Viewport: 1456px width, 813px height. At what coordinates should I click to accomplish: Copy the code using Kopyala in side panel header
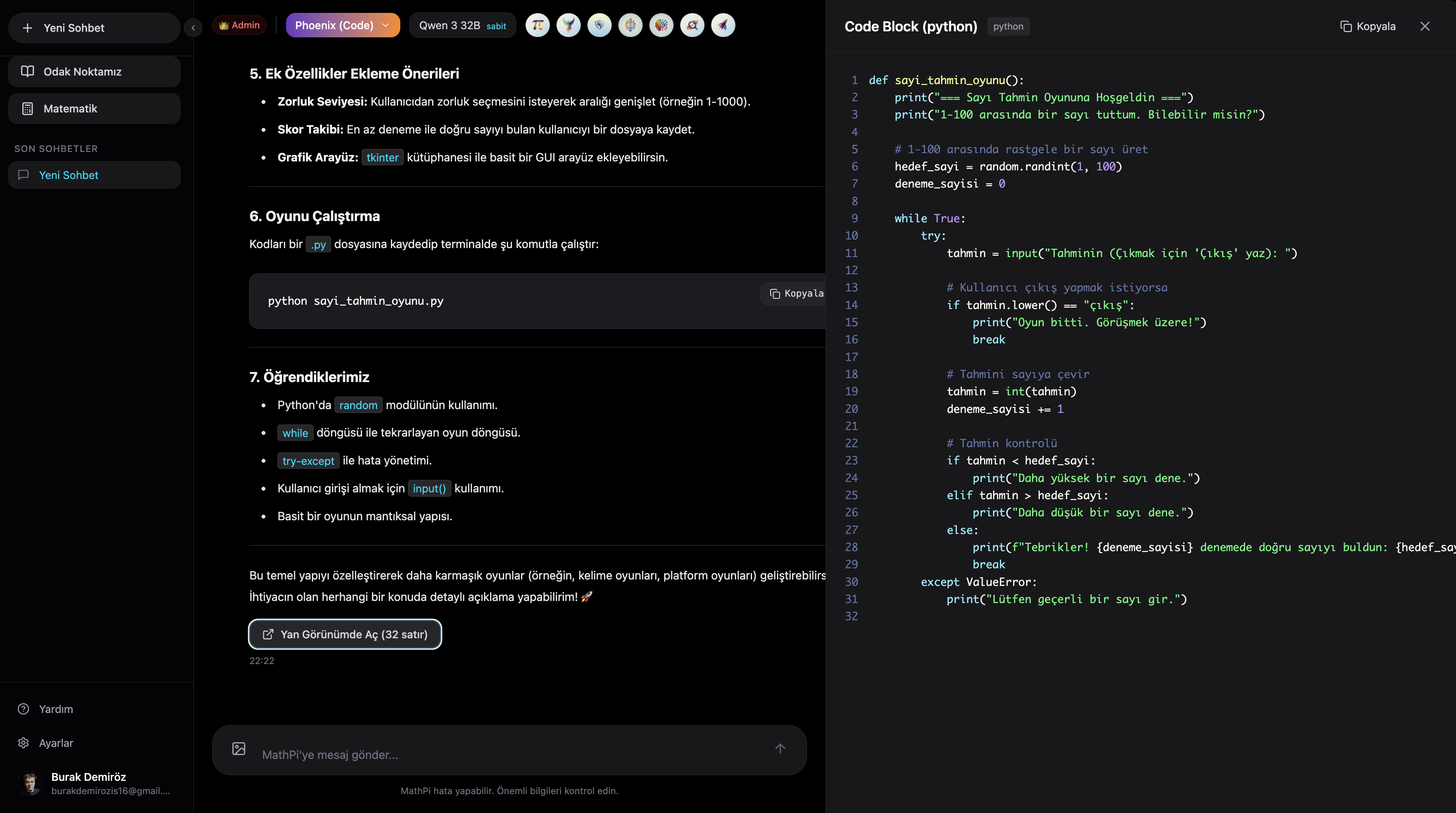(1368, 27)
